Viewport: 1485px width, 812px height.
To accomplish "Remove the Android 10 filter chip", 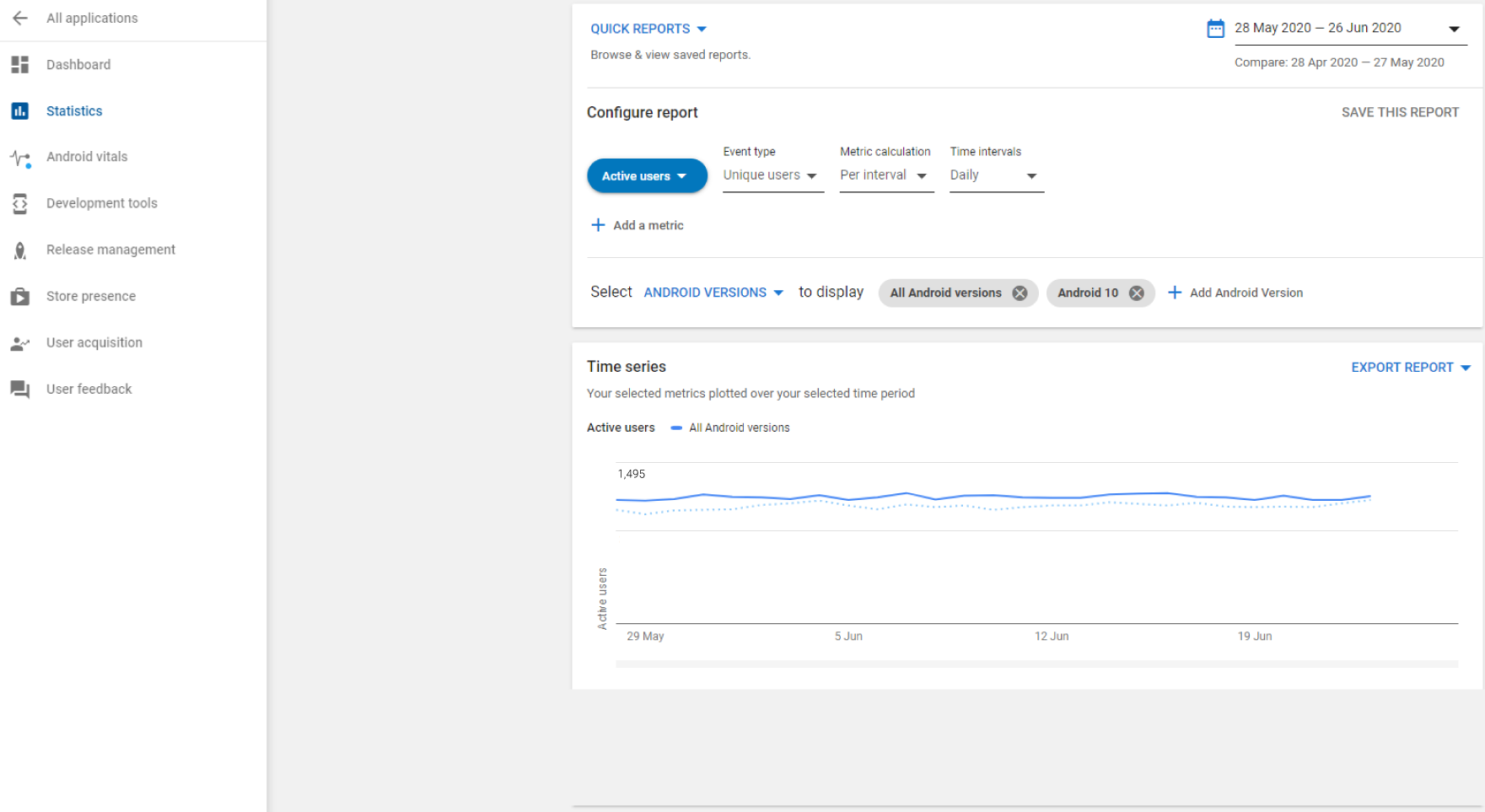I will click(x=1137, y=293).
